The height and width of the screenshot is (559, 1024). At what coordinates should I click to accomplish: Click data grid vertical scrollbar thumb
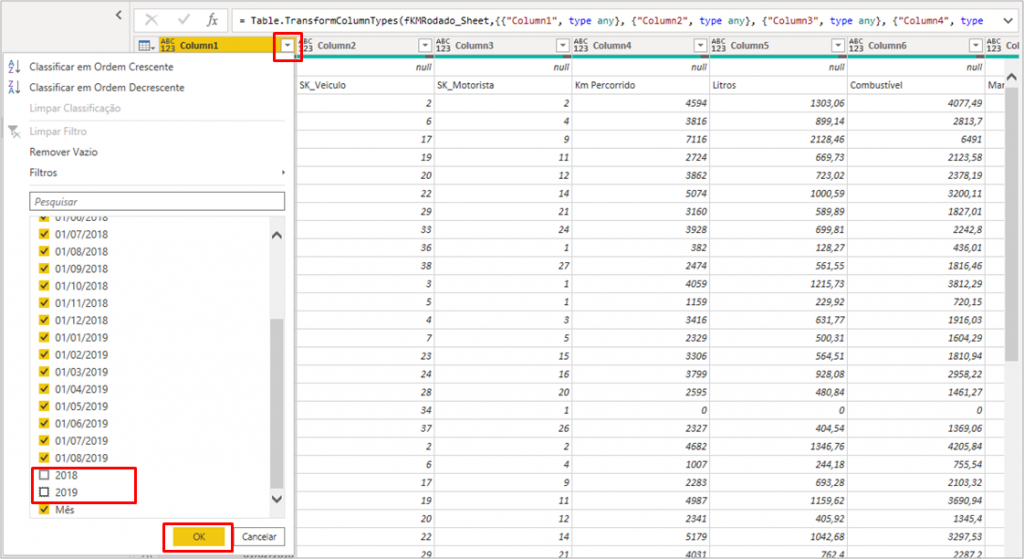[x=1011, y=224]
